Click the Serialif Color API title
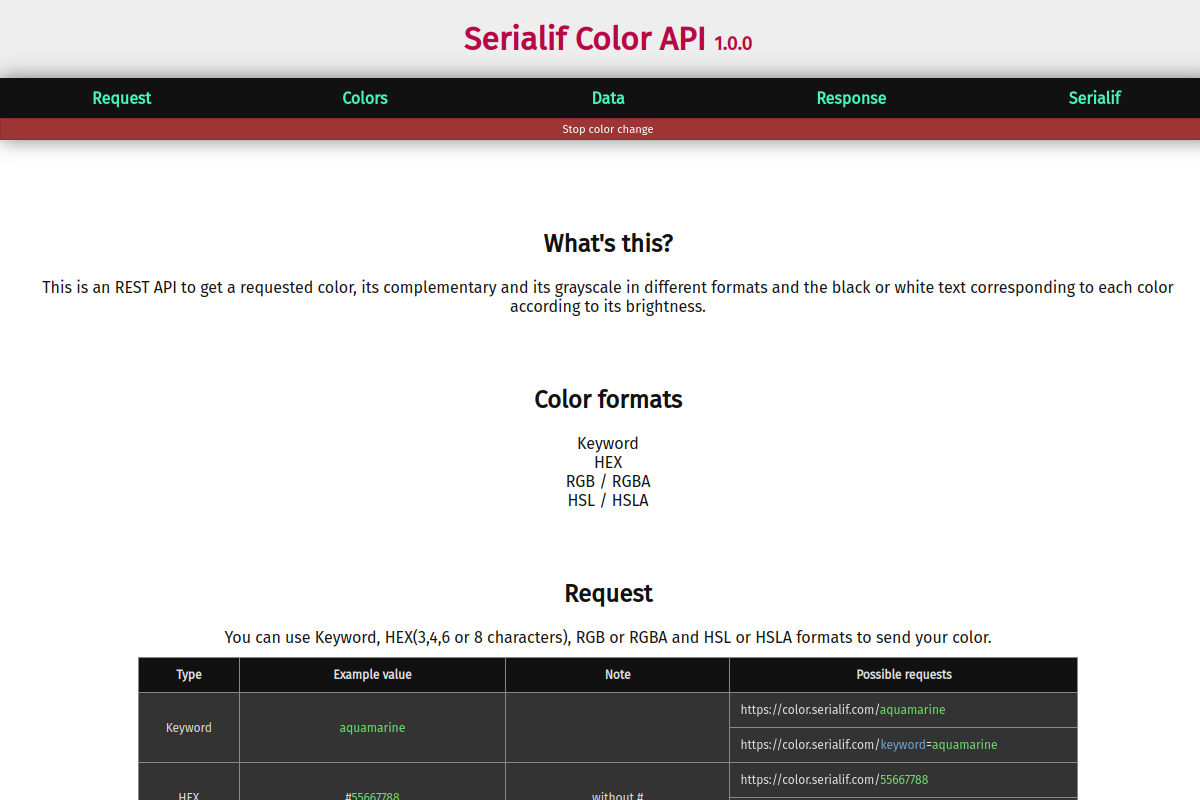This screenshot has width=1200, height=800. click(x=585, y=39)
